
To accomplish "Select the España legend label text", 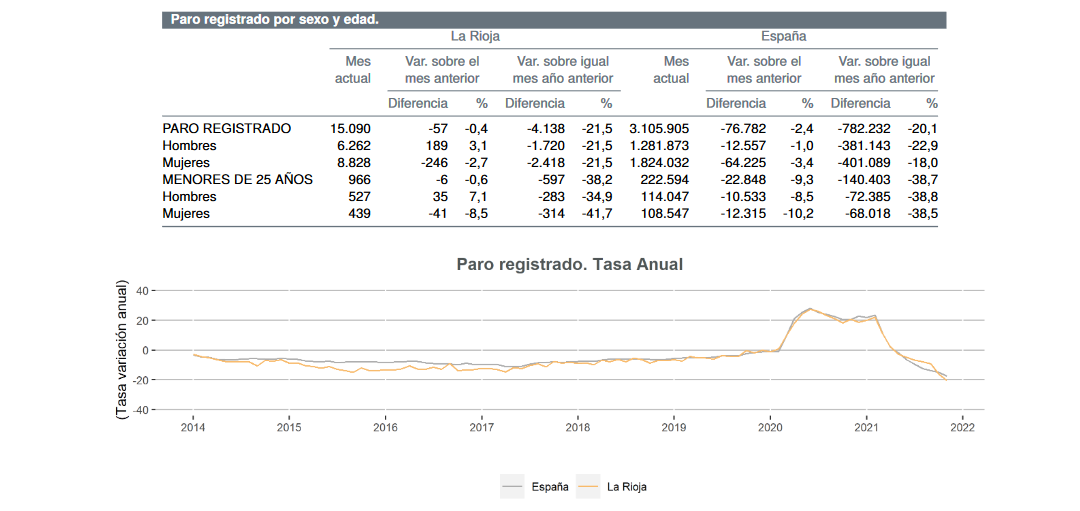I will 550,487.
